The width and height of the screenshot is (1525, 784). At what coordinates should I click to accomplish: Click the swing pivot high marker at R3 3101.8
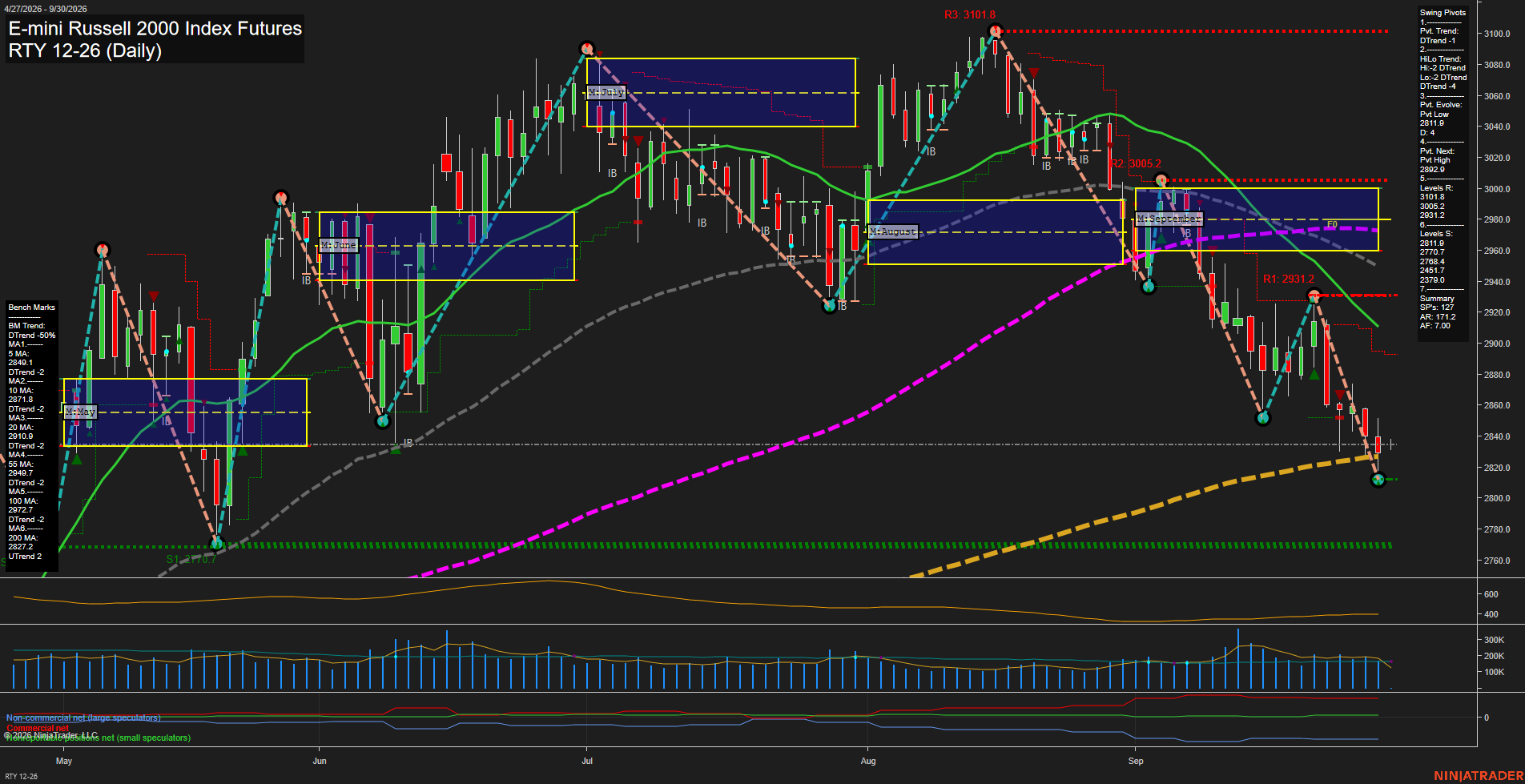tap(995, 32)
